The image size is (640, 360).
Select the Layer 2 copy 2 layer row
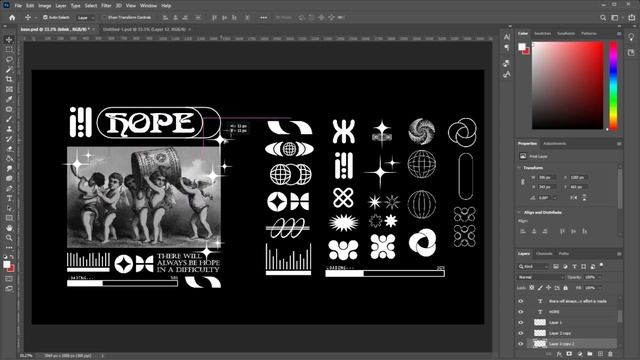pyautogui.click(x=571, y=344)
